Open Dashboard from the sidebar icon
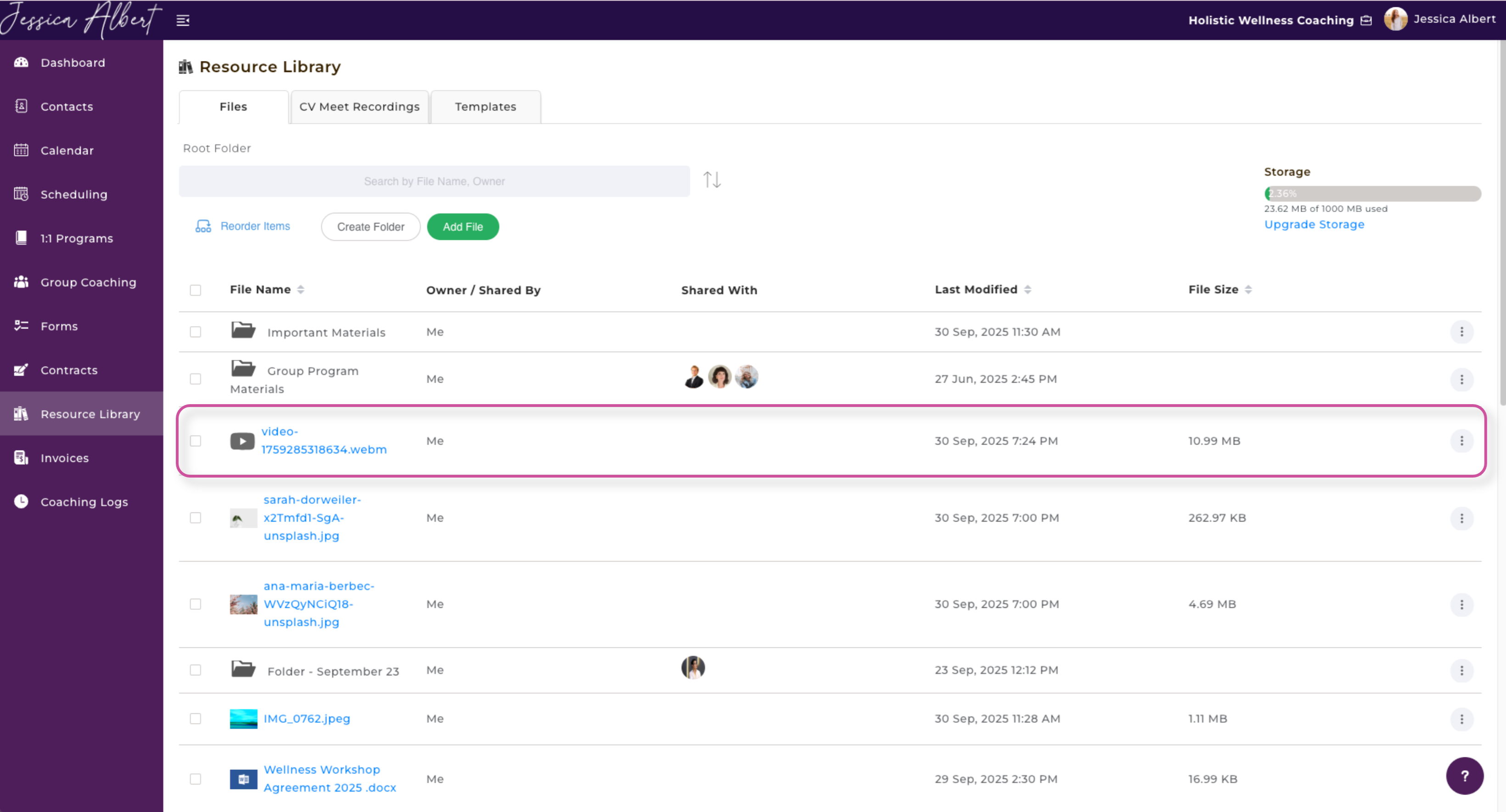Screen dimensions: 1506x812 pyautogui.click(x=21, y=62)
